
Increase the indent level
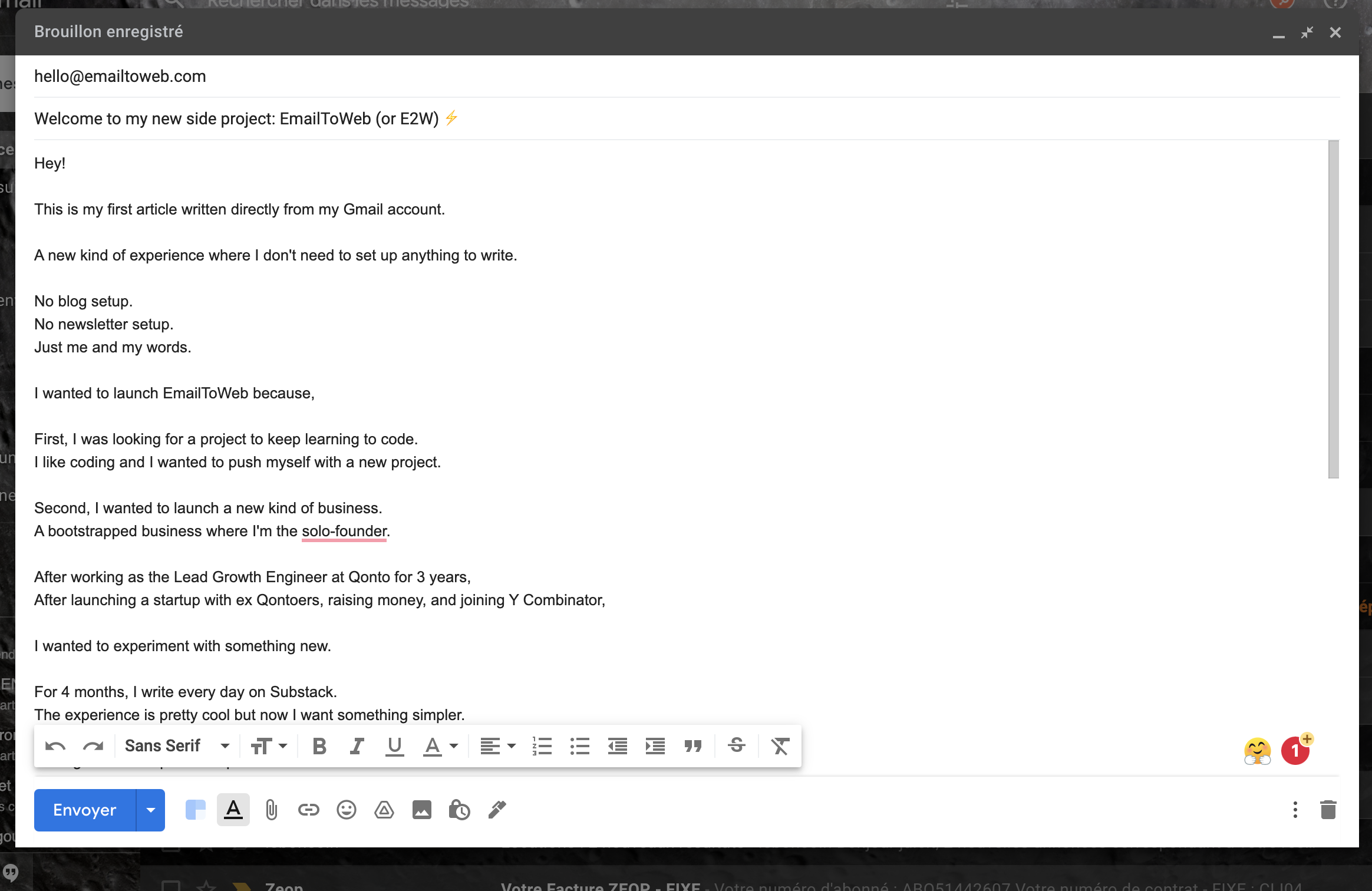tap(655, 746)
